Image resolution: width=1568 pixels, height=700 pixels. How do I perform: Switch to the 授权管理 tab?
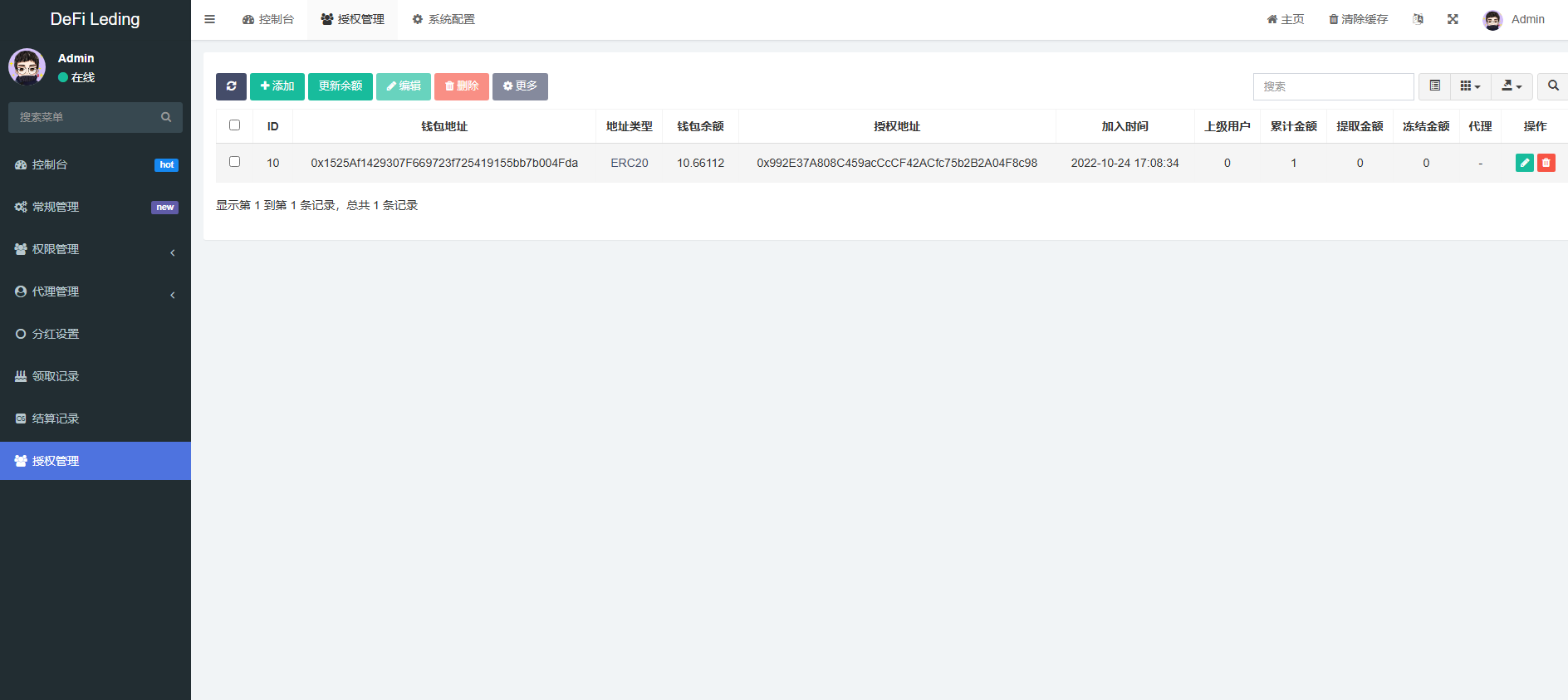click(x=352, y=19)
